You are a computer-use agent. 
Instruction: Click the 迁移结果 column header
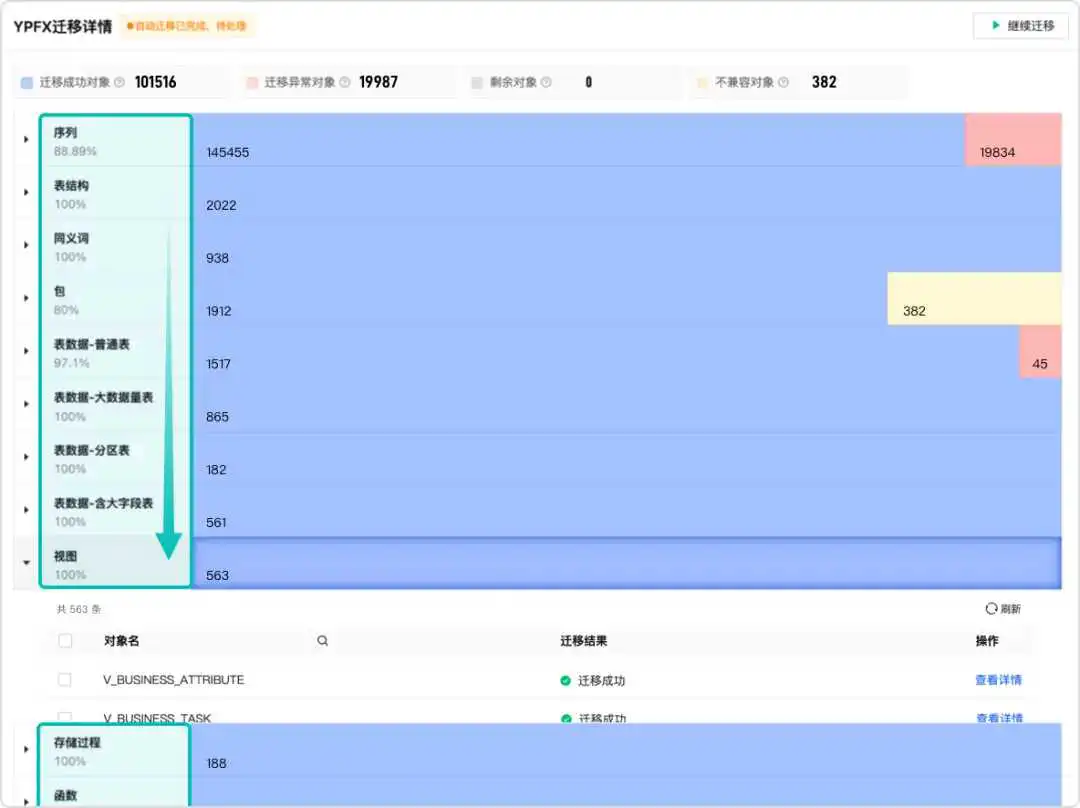[x=583, y=641]
